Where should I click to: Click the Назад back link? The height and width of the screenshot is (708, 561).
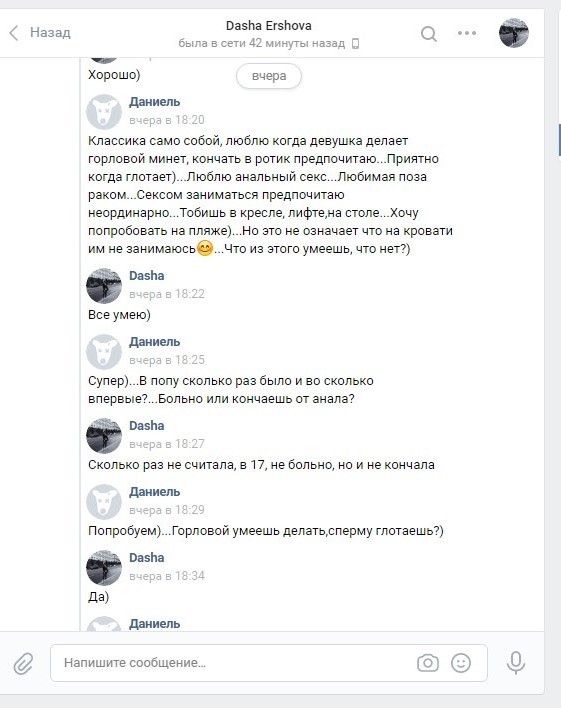50,33
